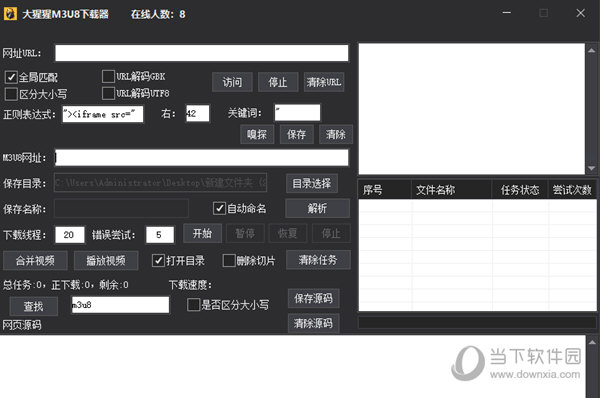Click the 播放视频 button
Viewport: 600px width, 398px height.
(x=106, y=261)
